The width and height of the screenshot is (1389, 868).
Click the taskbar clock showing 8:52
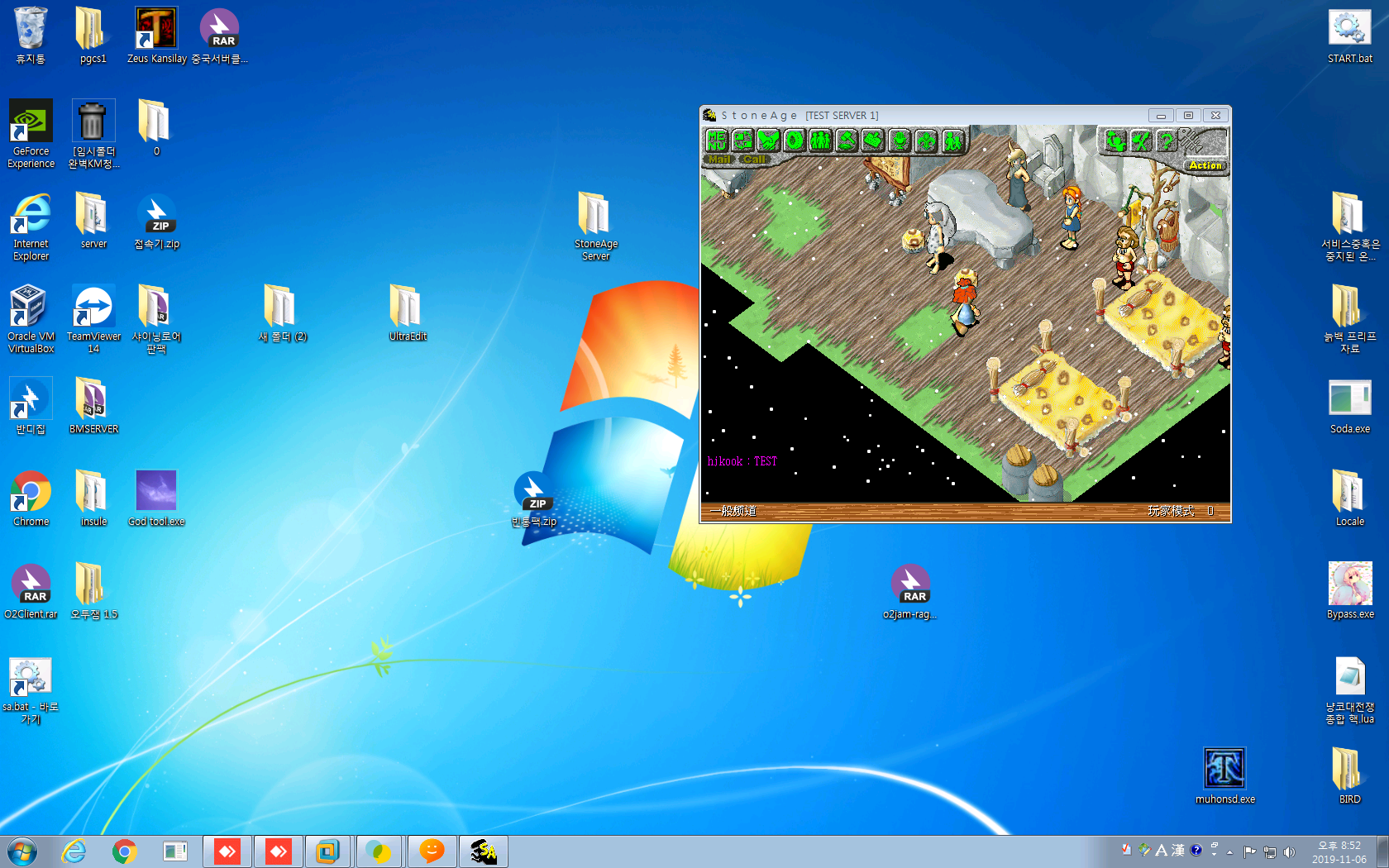[1339, 851]
